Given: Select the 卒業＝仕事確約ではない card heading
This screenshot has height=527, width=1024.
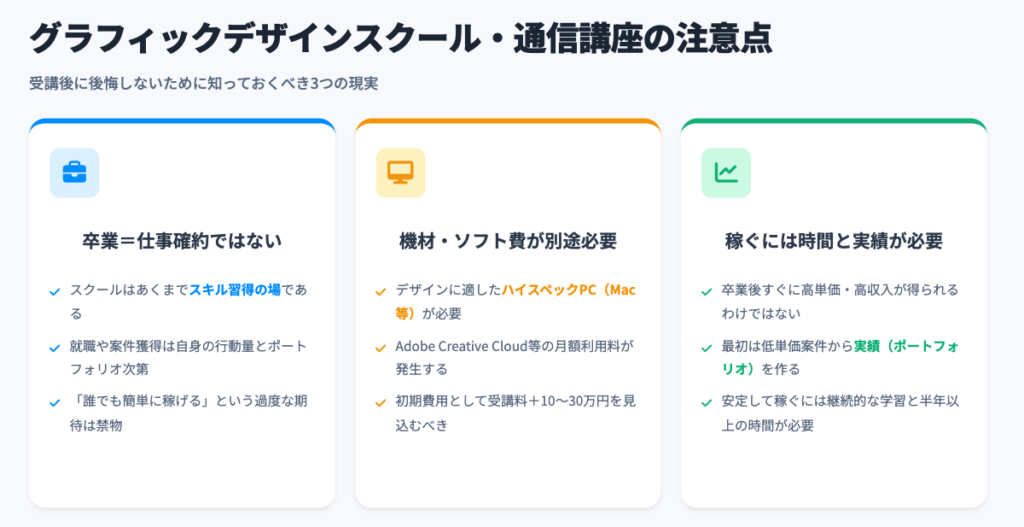Looking at the screenshot, I should (x=182, y=241).
